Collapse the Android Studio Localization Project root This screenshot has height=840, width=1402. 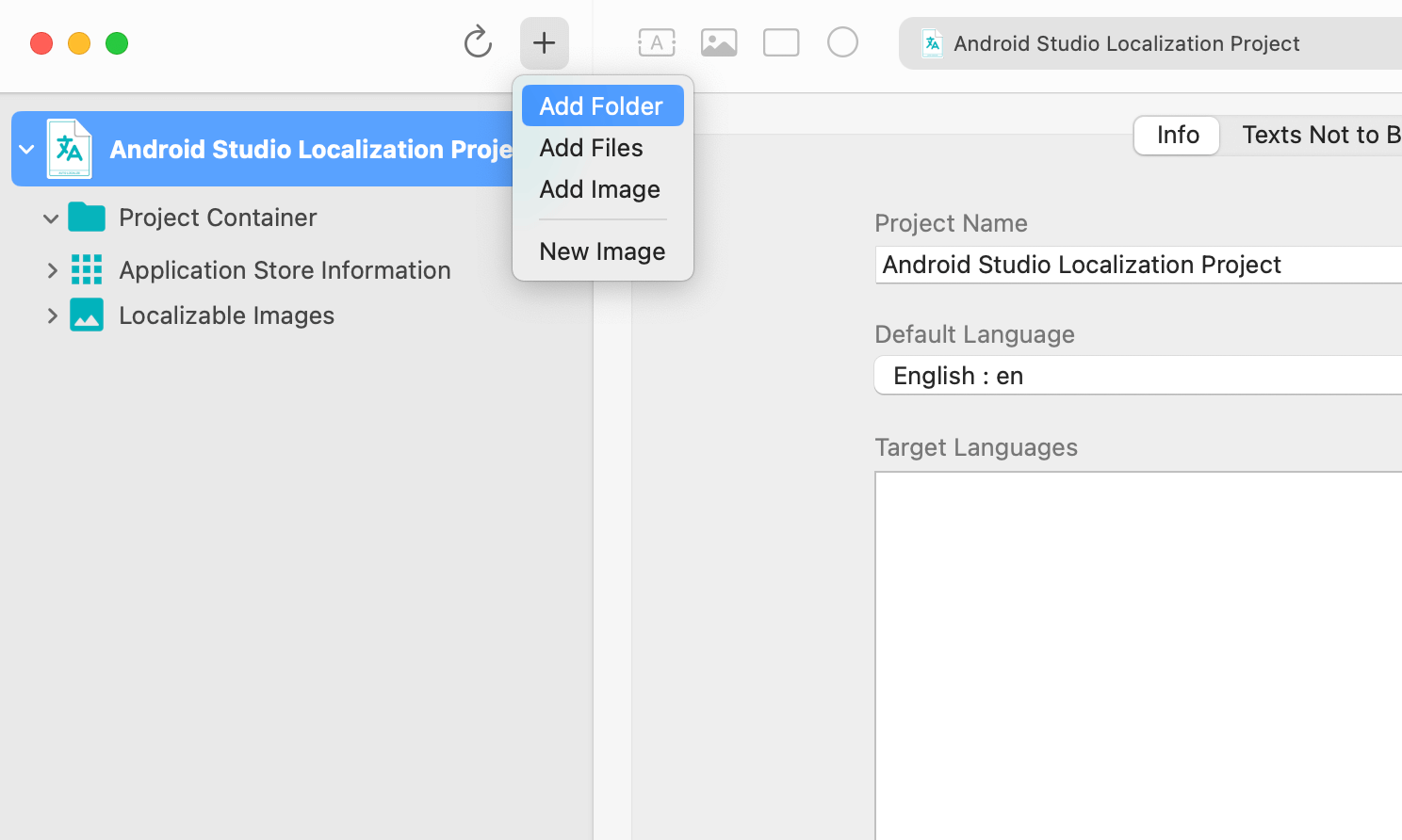[27, 149]
